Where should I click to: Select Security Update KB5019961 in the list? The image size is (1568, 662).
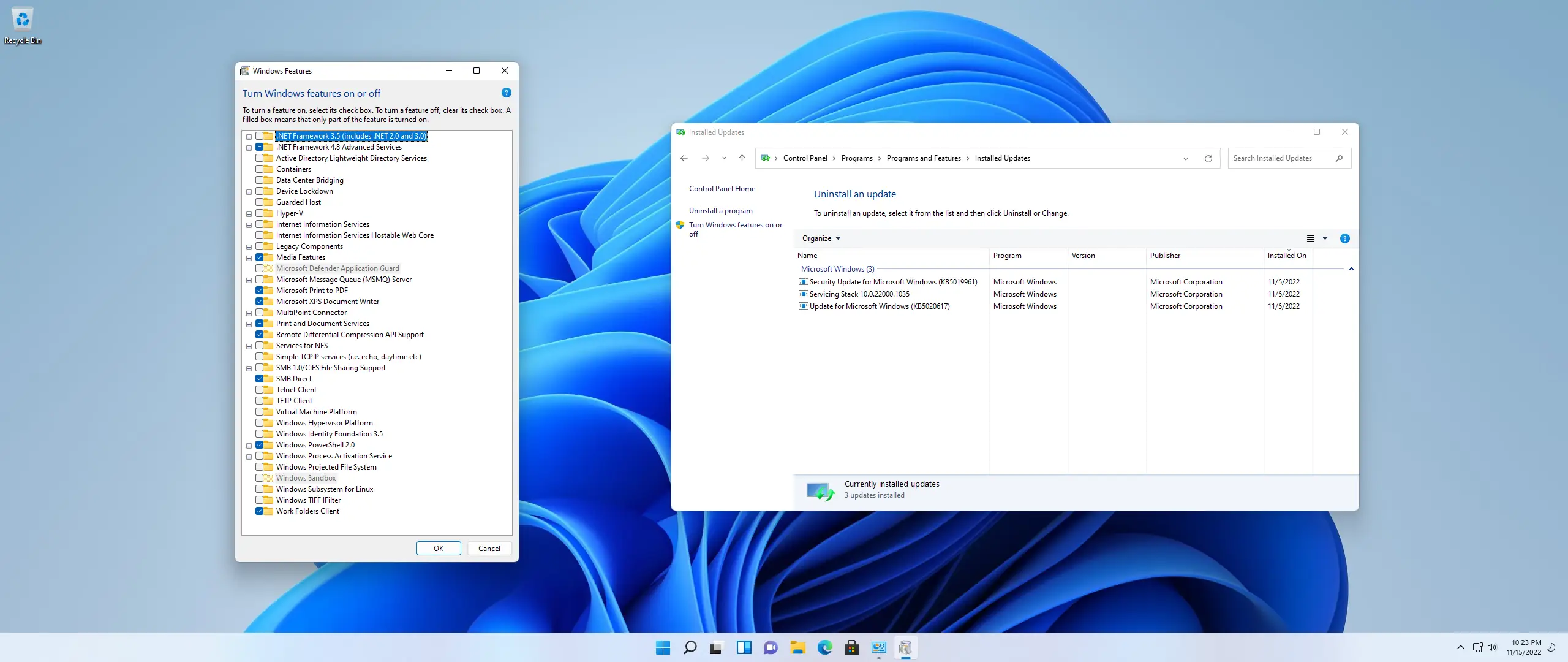pos(892,282)
